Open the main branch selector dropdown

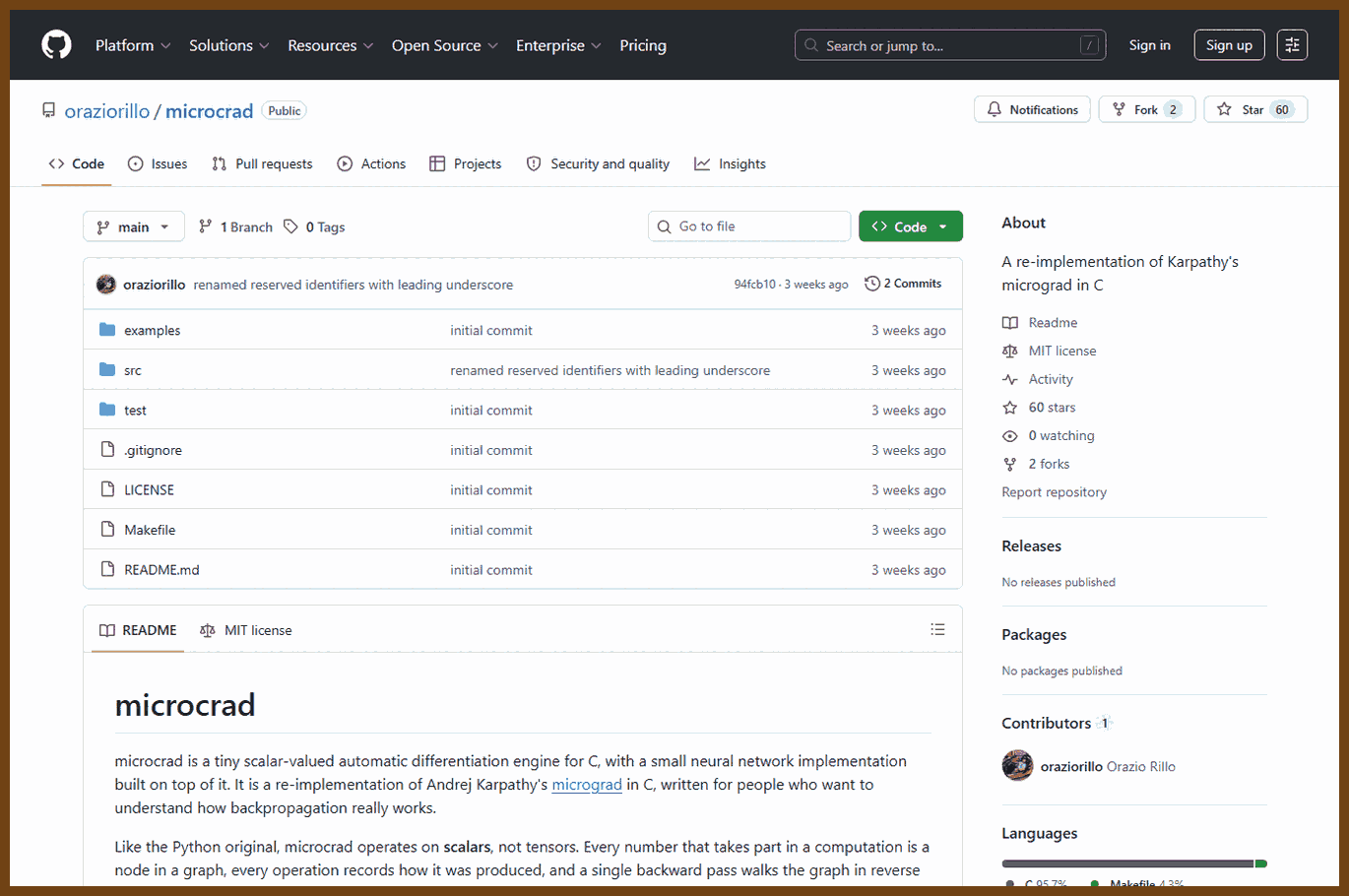[134, 226]
